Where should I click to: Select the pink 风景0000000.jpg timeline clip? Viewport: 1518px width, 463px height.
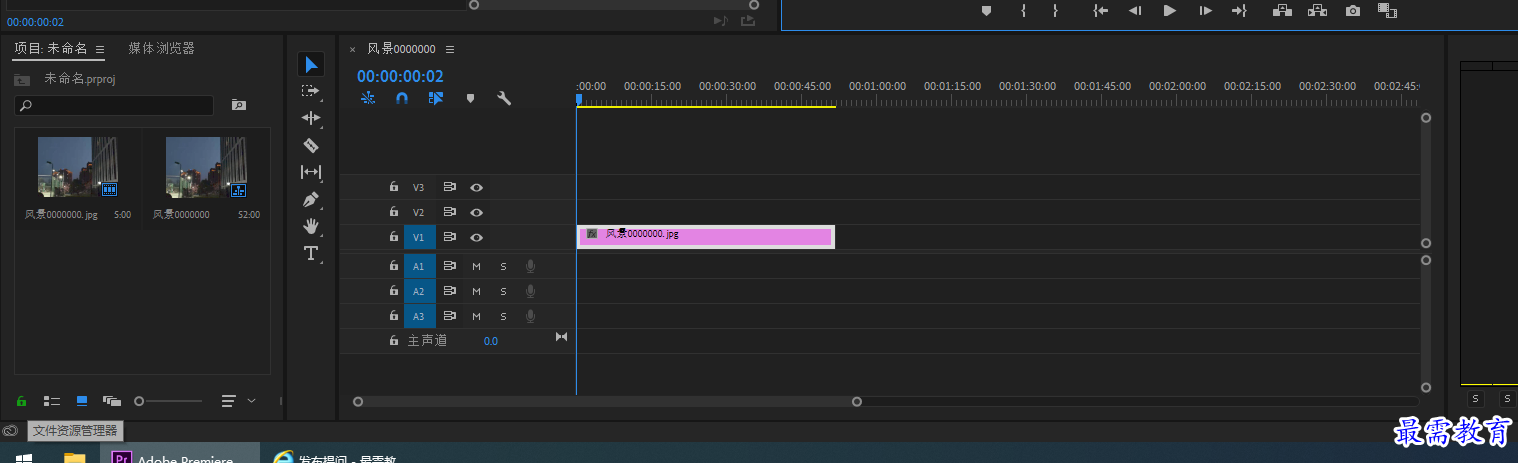[x=706, y=236]
